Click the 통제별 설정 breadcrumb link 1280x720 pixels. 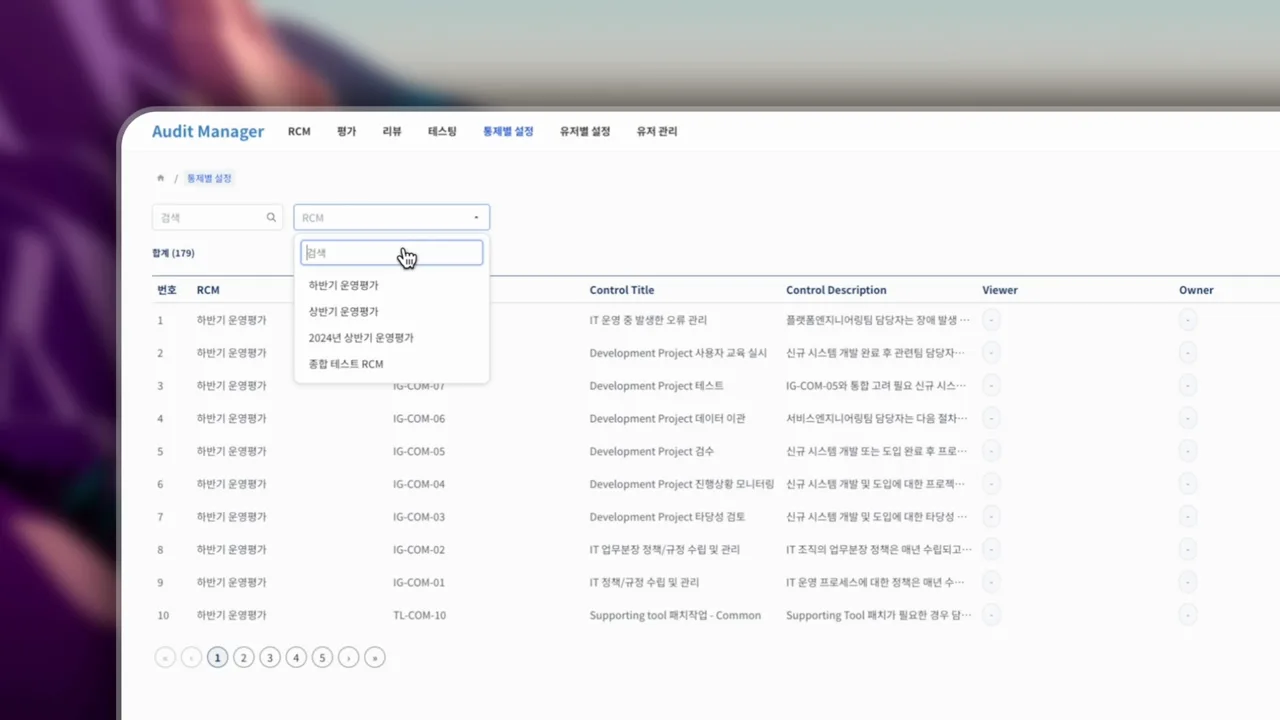[209, 178]
